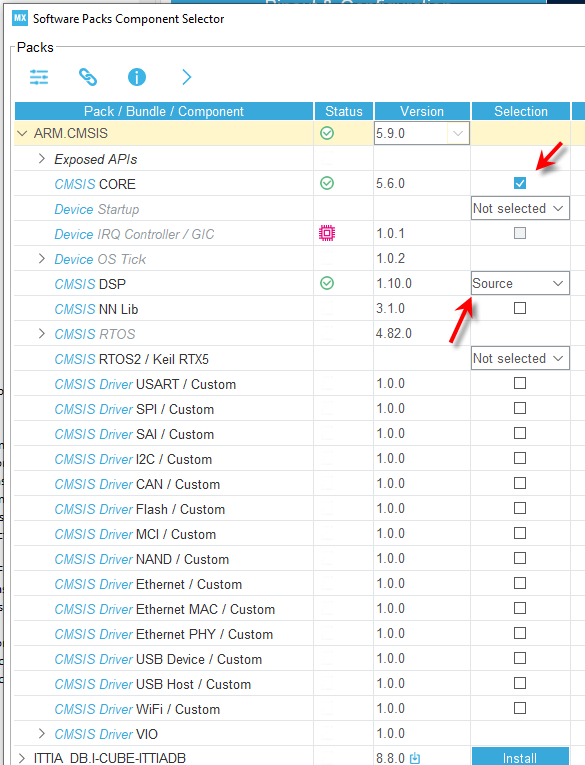Check CMSIS Driver NAND / Custom
Viewport: 585px width, 765px height.
520,558
